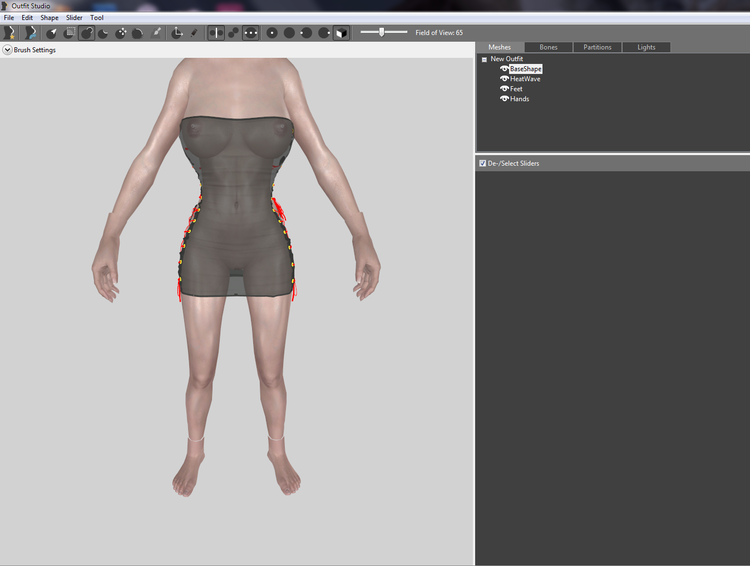The height and width of the screenshot is (566, 750).
Task: Select the Mask brush tool
Action: pyautogui.click(x=69, y=33)
